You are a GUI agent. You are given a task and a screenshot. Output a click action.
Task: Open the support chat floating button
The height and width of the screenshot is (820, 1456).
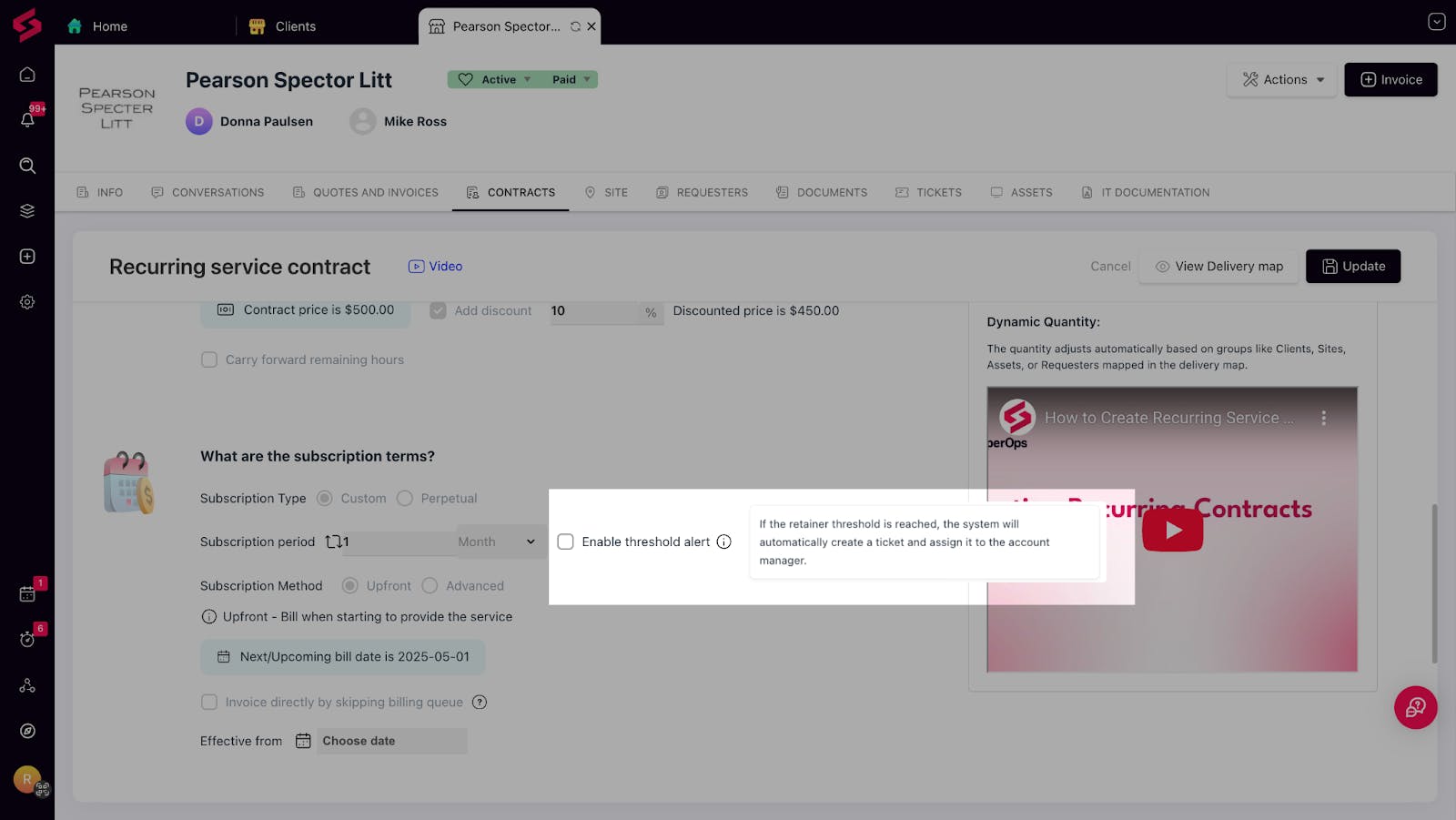[1416, 707]
